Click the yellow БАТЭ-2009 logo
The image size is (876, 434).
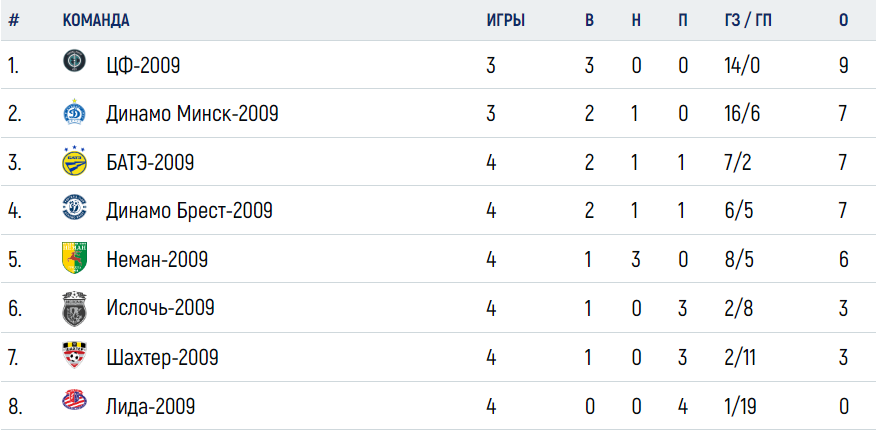pos(74,162)
